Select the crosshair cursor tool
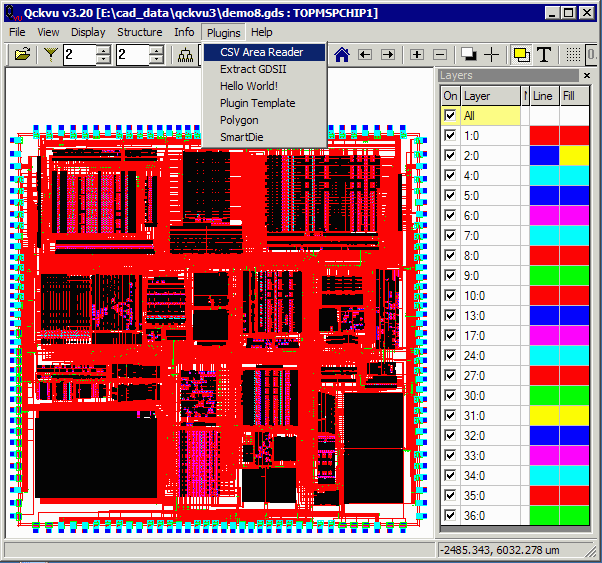 (x=491, y=55)
